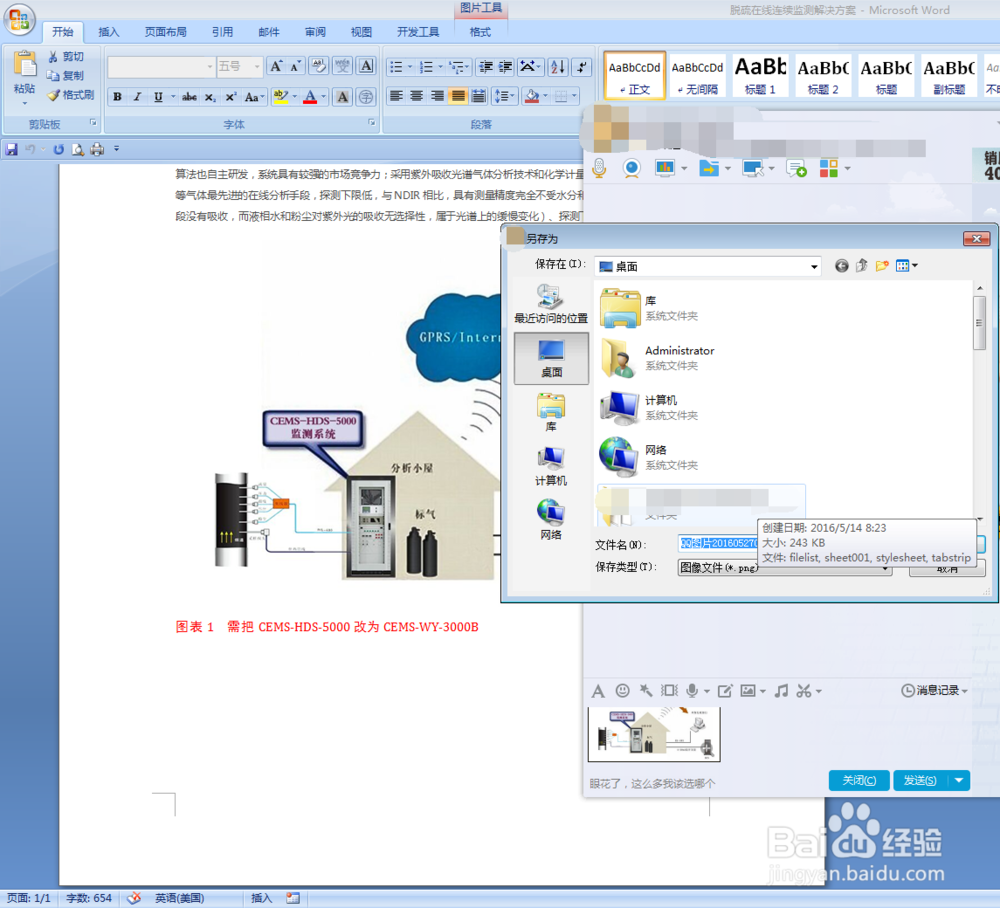Select 最近访问的位置 in Save As sidebar
Viewport: 1000px width, 908px height.
pyautogui.click(x=551, y=304)
